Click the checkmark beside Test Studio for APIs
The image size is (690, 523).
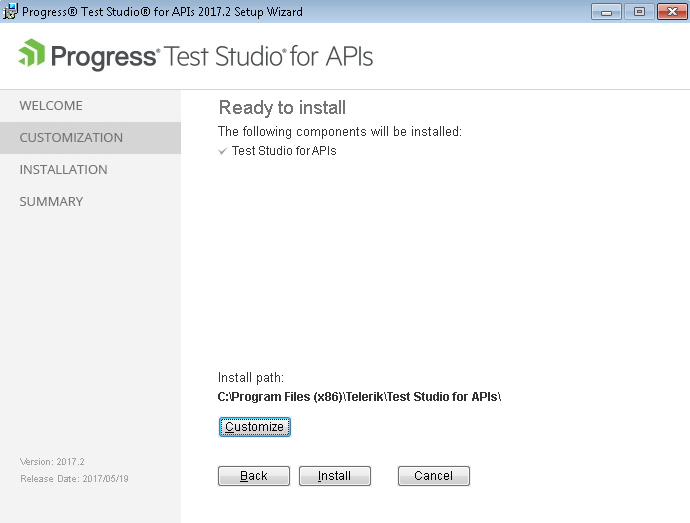pos(223,151)
